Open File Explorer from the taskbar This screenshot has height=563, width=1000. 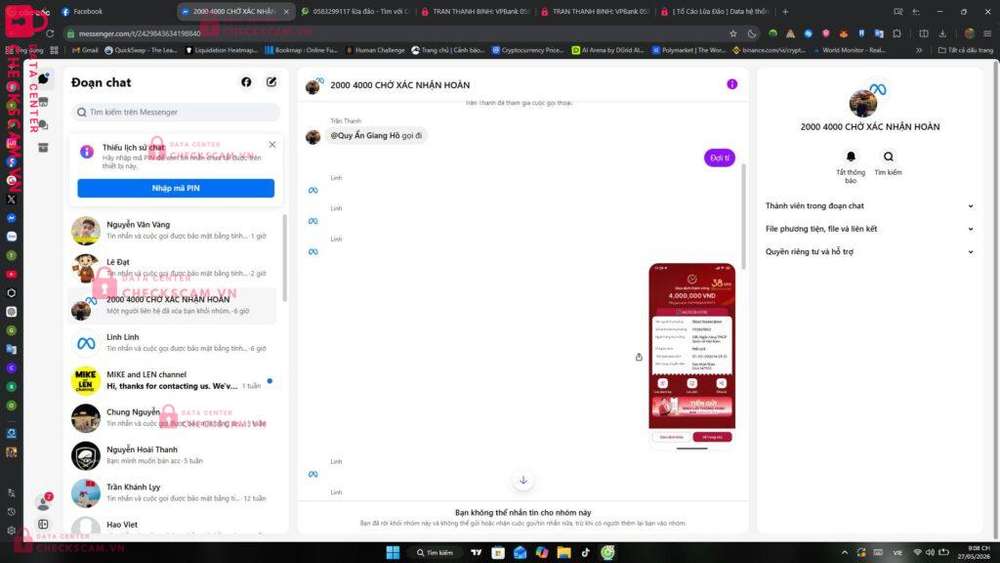pyautogui.click(x=564, y=552)
